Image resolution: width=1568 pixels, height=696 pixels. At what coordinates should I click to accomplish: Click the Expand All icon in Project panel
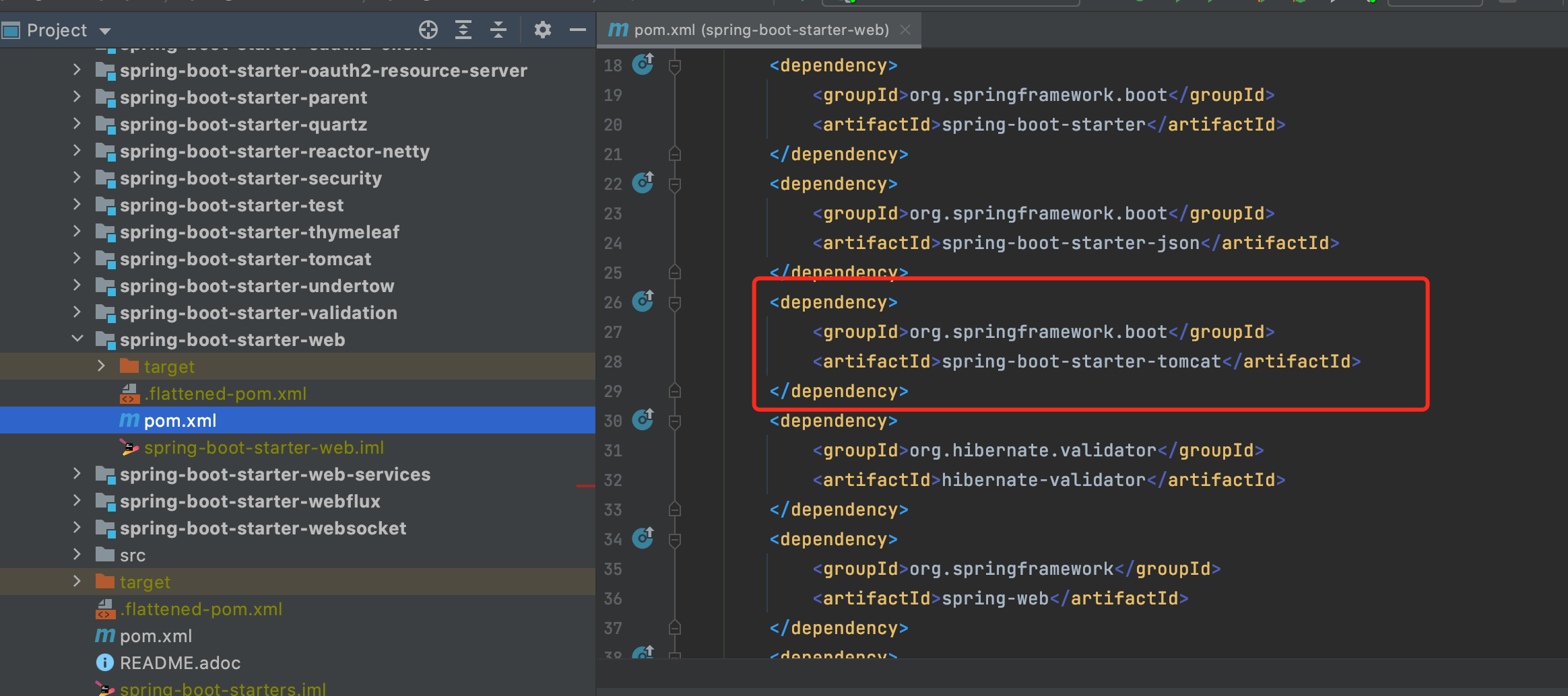coord(463,30)
